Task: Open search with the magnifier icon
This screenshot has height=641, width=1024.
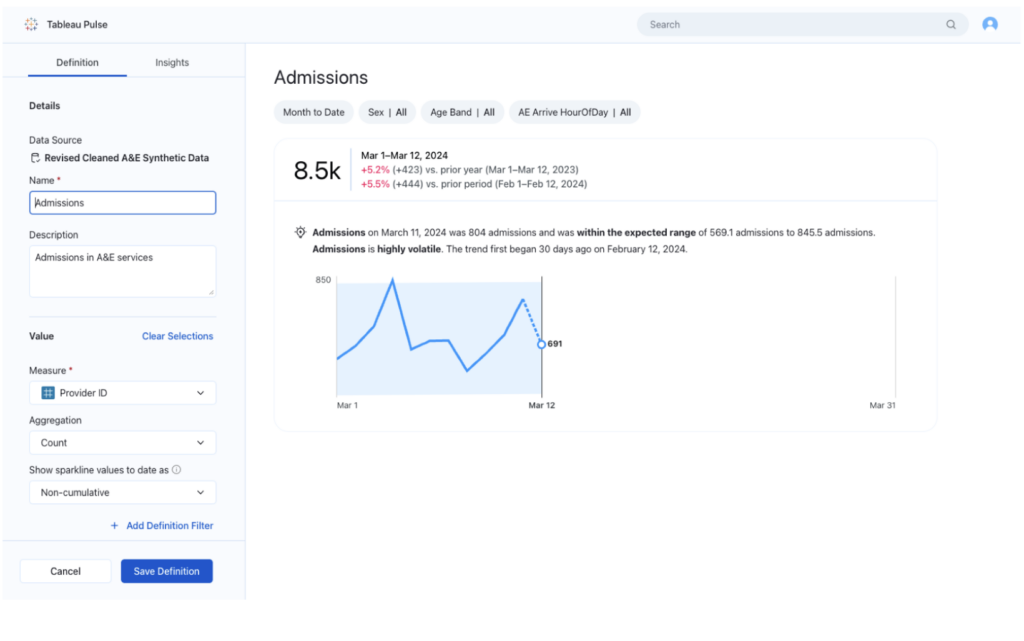Action: tap(950, 24)
